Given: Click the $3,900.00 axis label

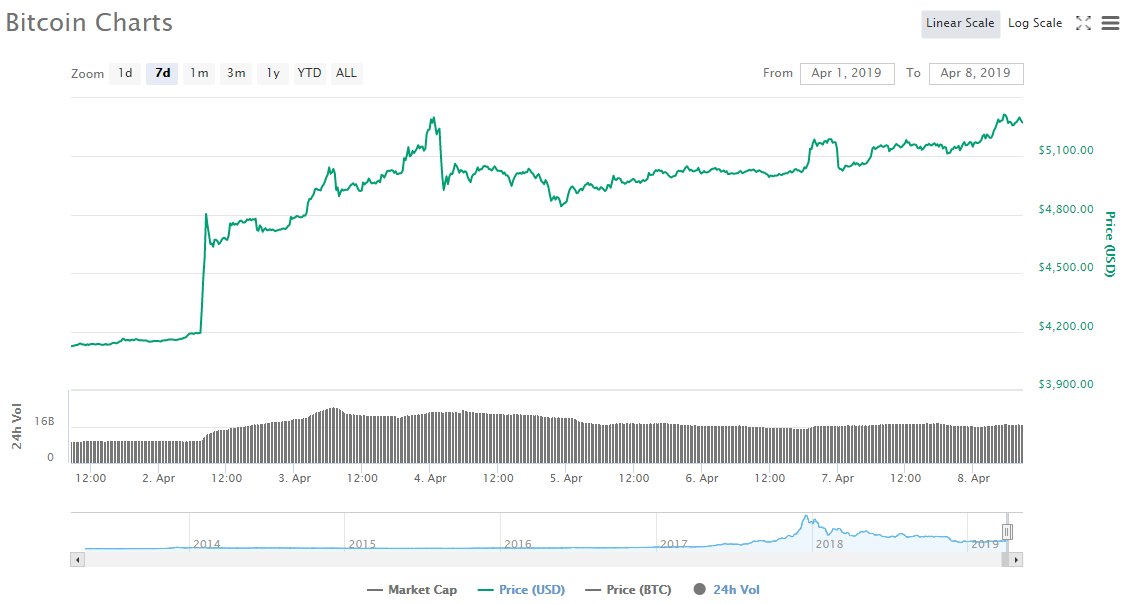Looking at the screenshot, I should tap(1066, 384).
